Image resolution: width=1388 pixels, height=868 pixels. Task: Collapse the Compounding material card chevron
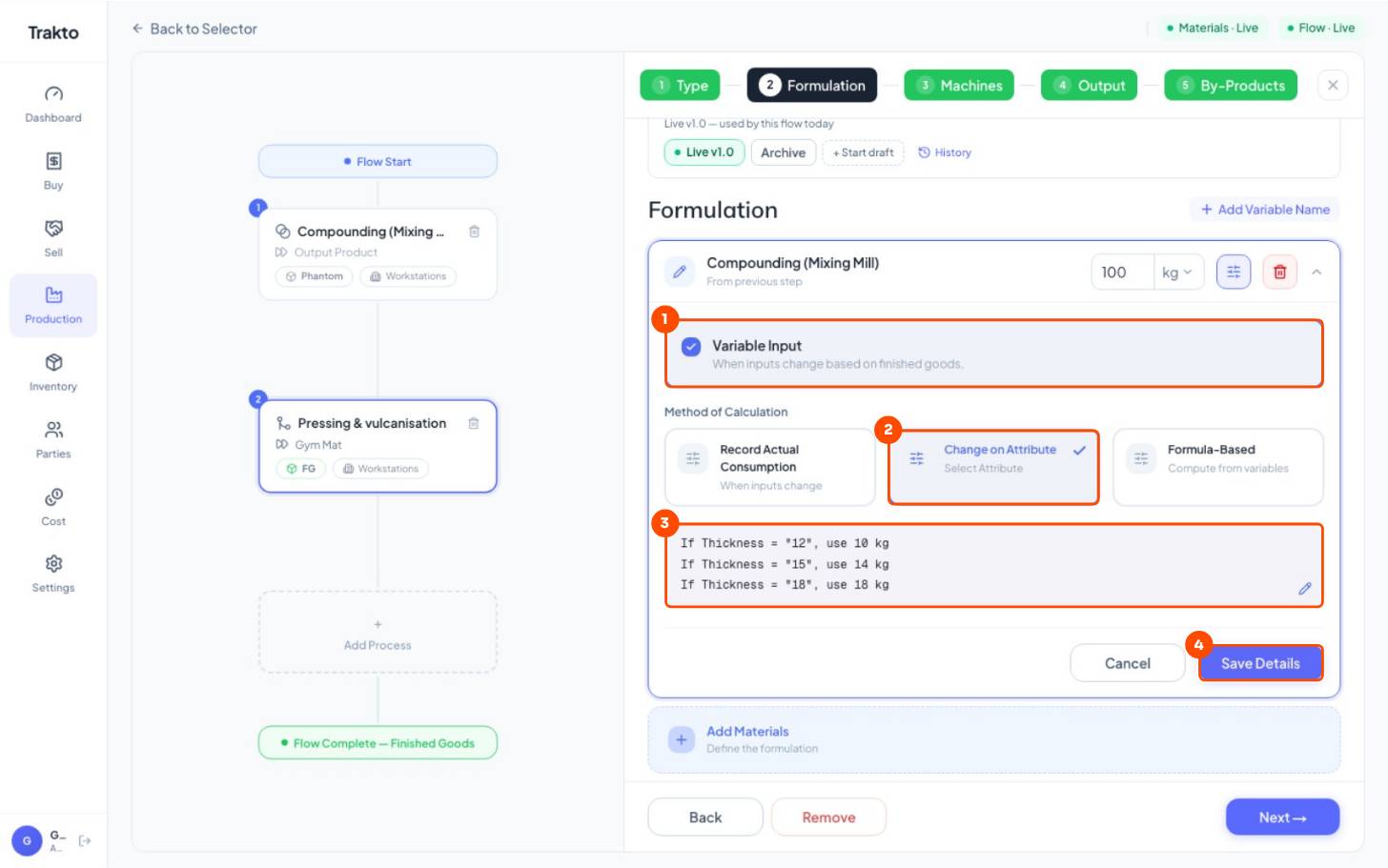1317,273
